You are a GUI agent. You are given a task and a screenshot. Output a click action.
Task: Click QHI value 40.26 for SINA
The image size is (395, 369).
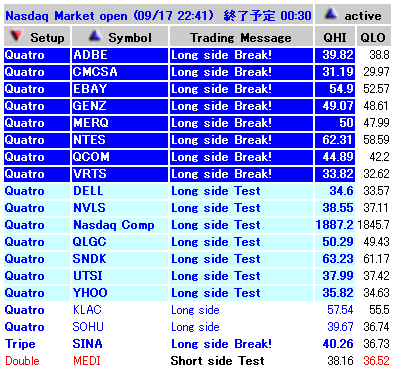(x=338, y=344)
